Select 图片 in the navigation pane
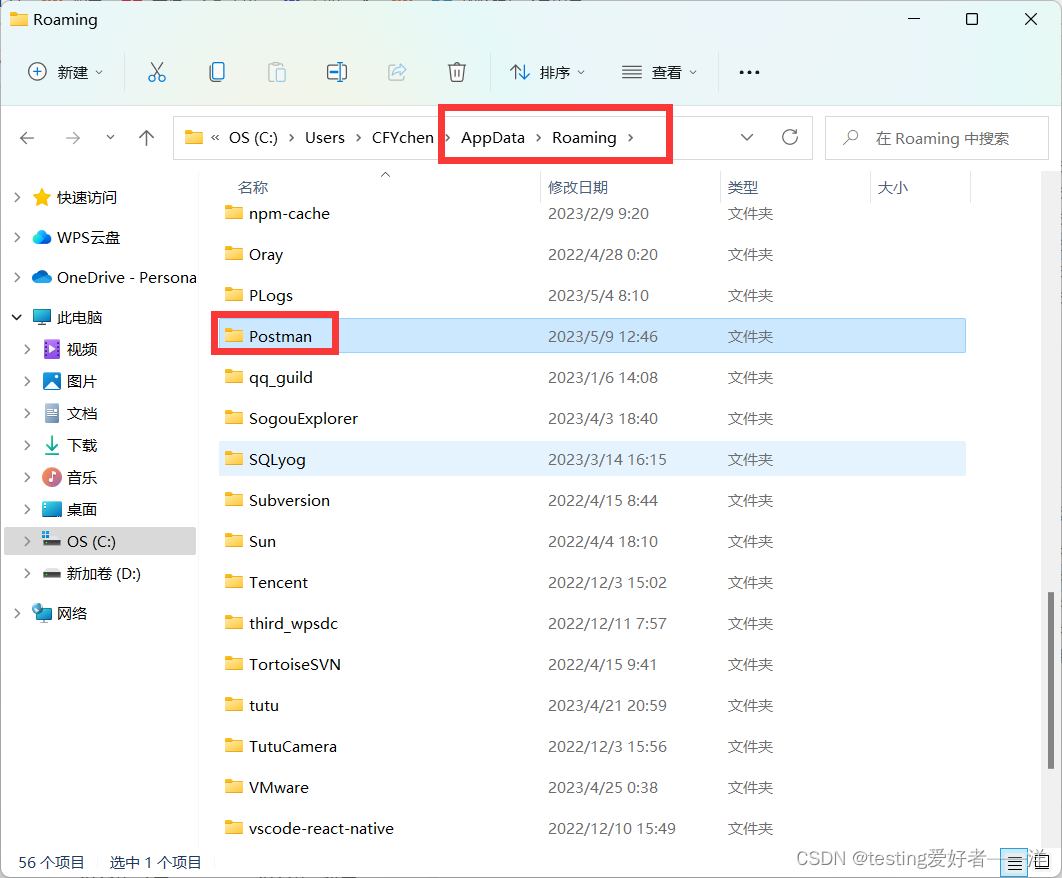This screenshot has height=878, width=1062. pos(82,381)
